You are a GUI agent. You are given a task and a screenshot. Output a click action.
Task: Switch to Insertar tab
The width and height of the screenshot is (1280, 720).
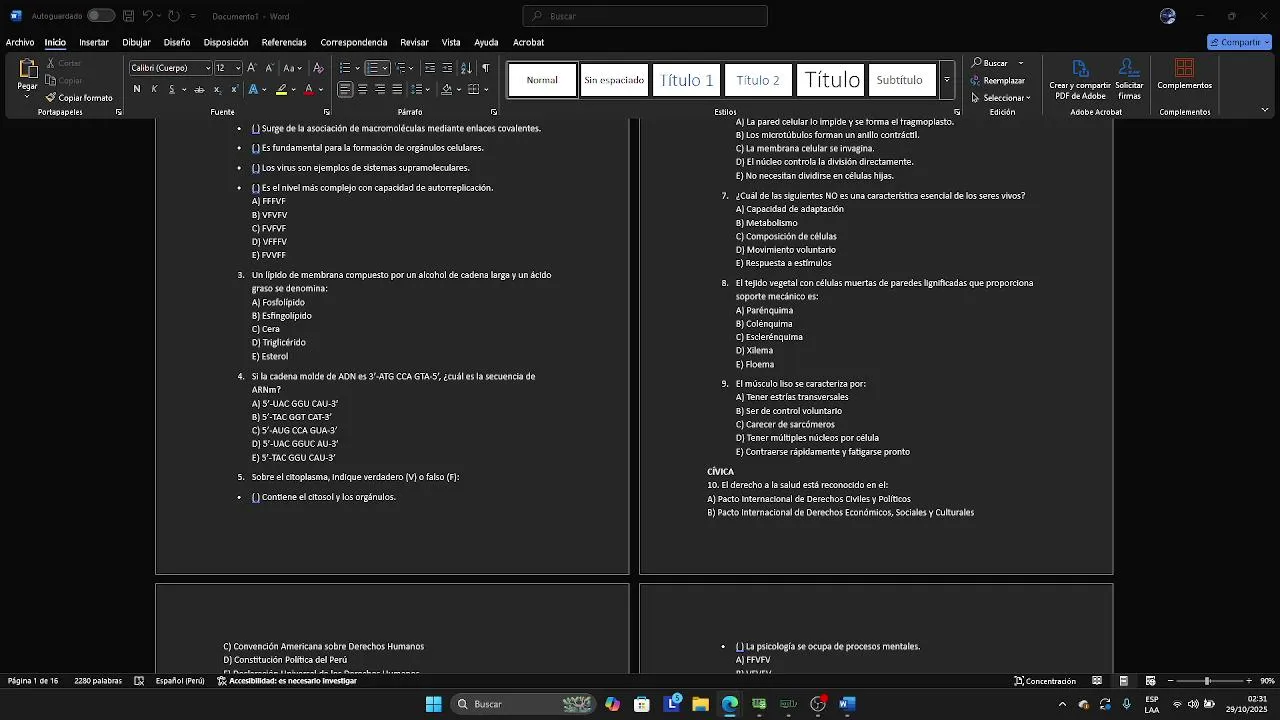tap(94, 42)
